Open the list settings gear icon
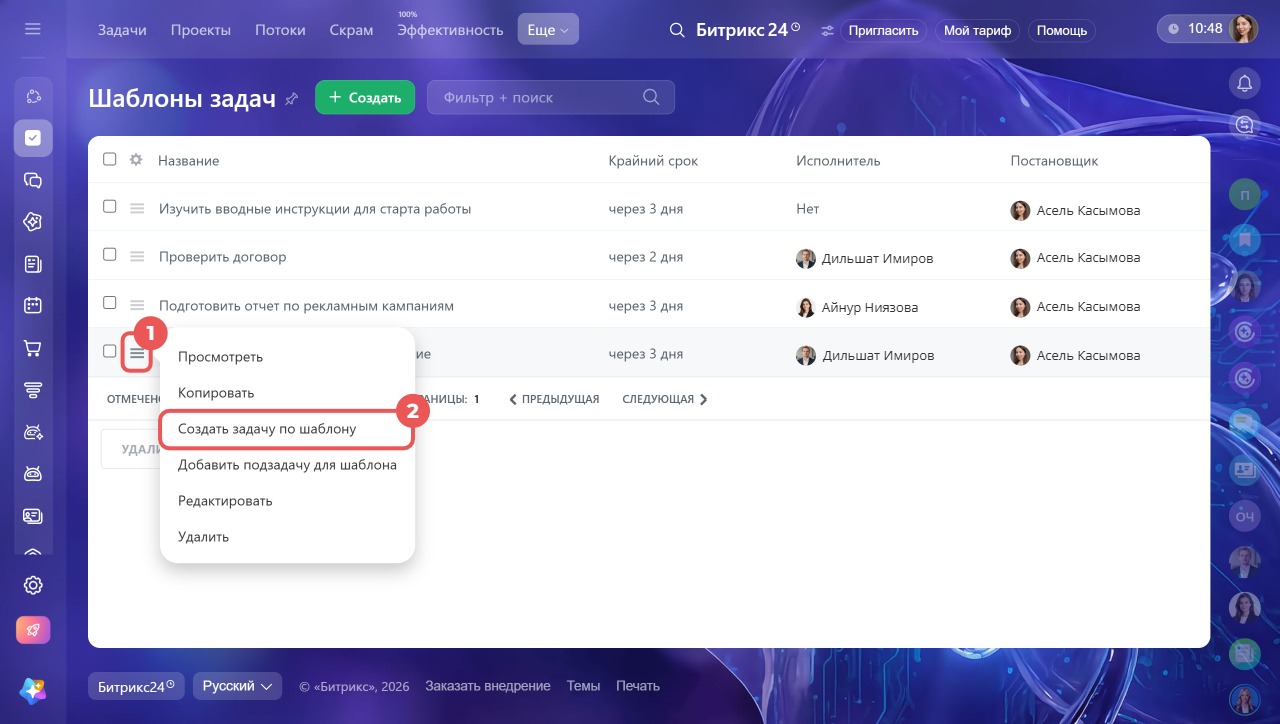The height and width of the screenshot is (724, 1280). tap(136, 160)
